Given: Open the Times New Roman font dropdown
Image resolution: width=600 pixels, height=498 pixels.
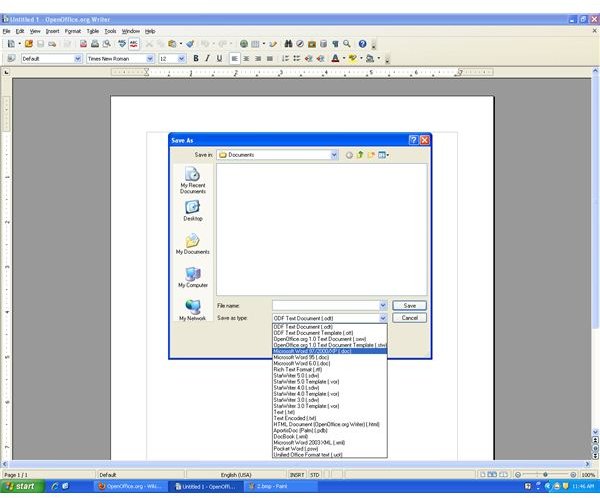Looking at the screenshot, I should (150, 59).
